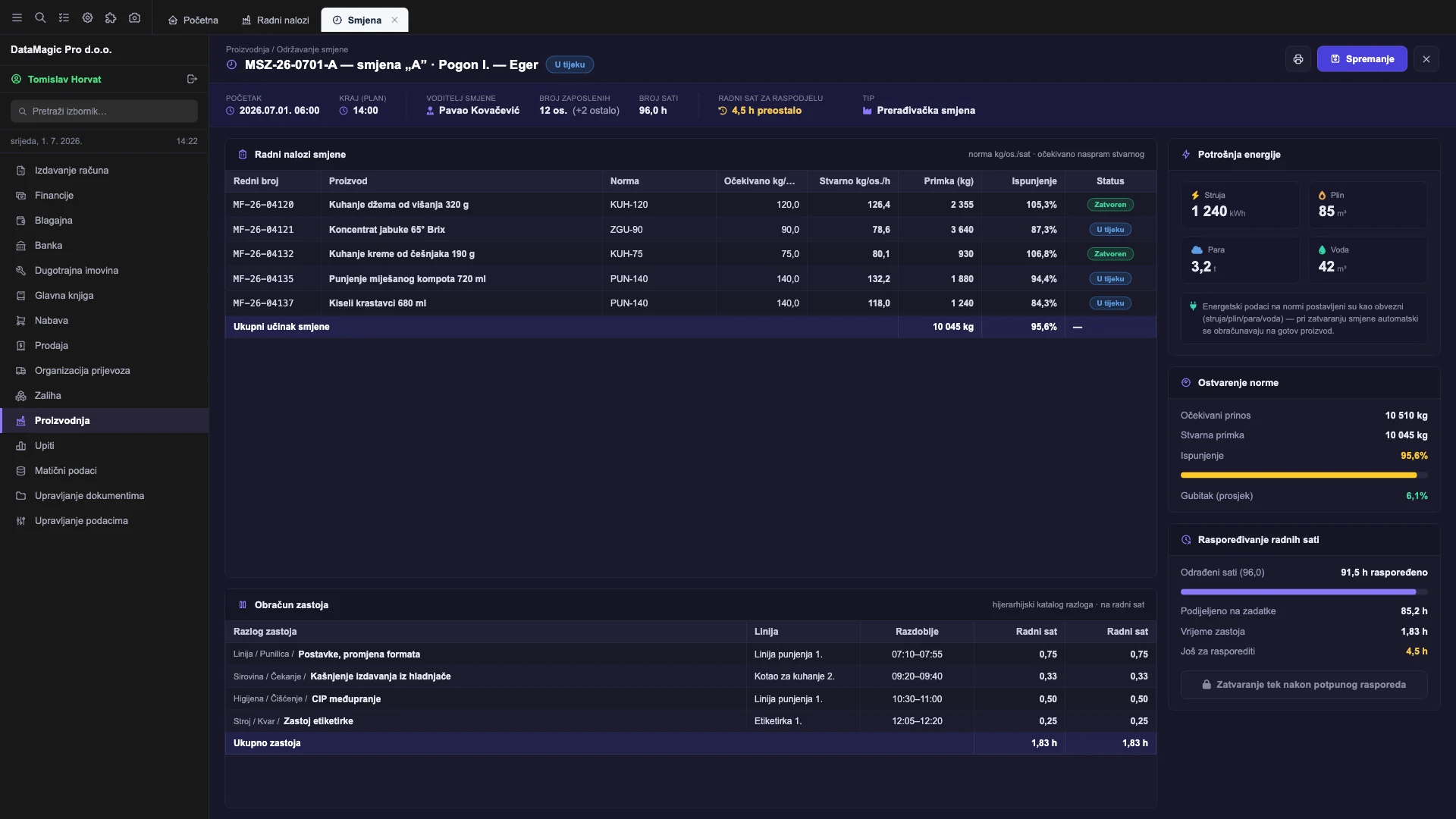1456x819 pixels.
Task: Select the Smjena tab
Action: [364, 20]
